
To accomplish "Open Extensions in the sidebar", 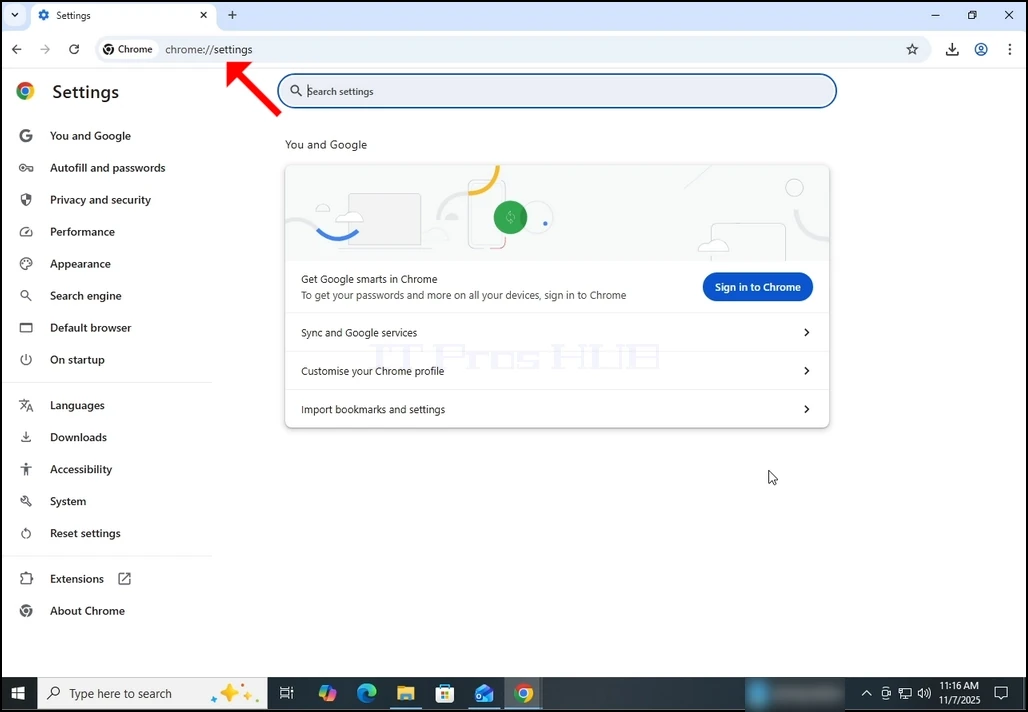I will pos(77,579).
